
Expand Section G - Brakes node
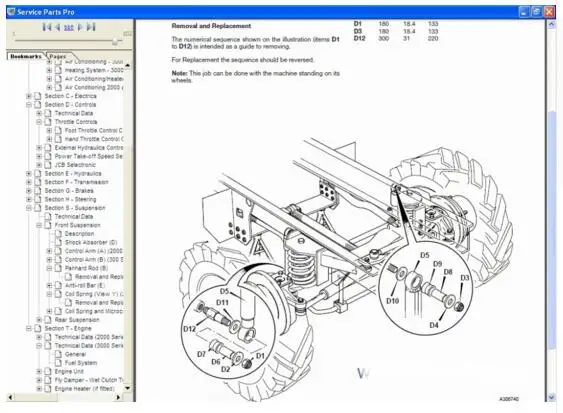pyautogui.click(x=29, y=191)
